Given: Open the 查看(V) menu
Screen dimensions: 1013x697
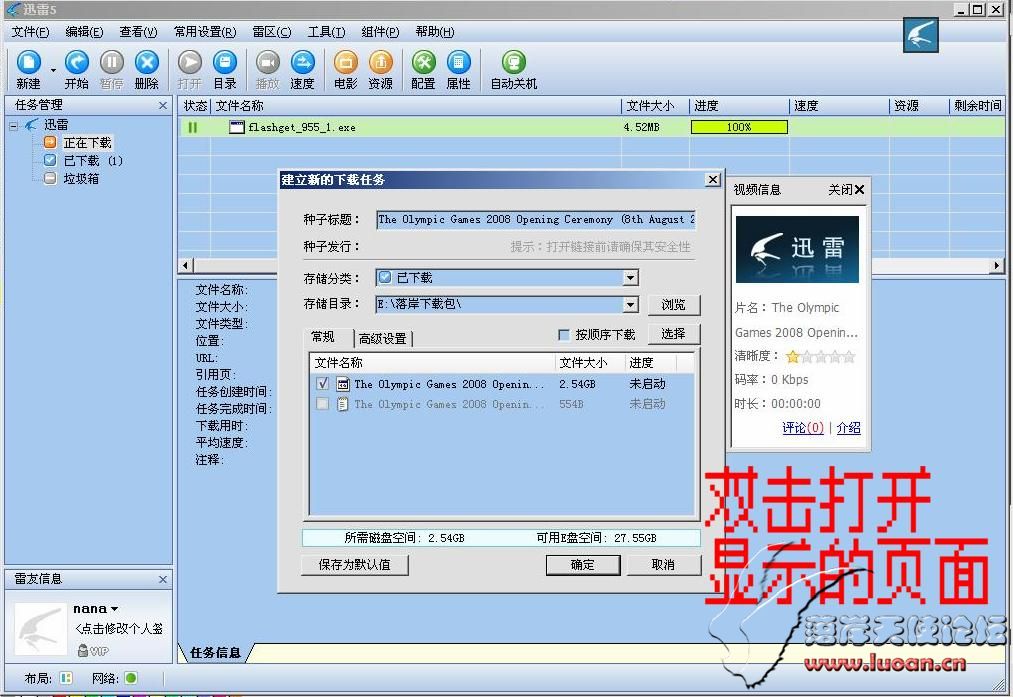Looking at the screenshot, I should click(x=138, y=32).
